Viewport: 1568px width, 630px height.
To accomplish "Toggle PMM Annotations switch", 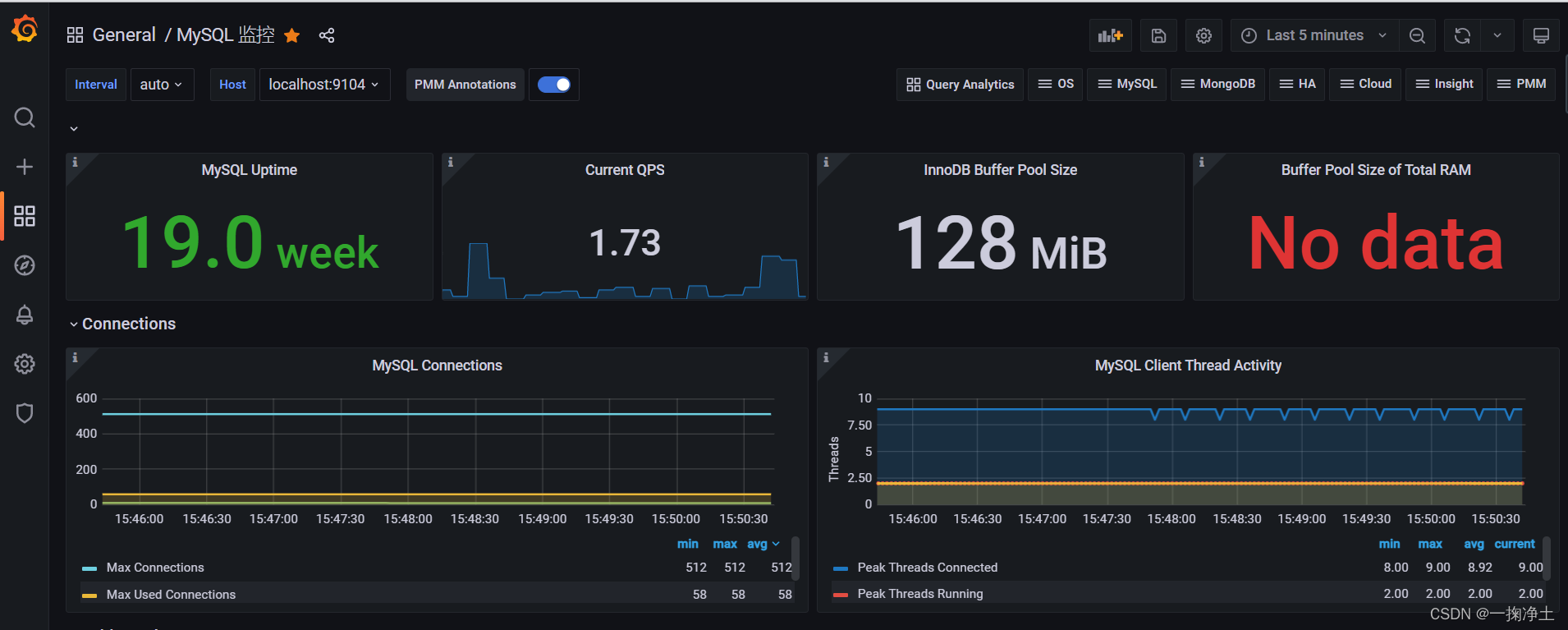I will (x=554, y=85).
